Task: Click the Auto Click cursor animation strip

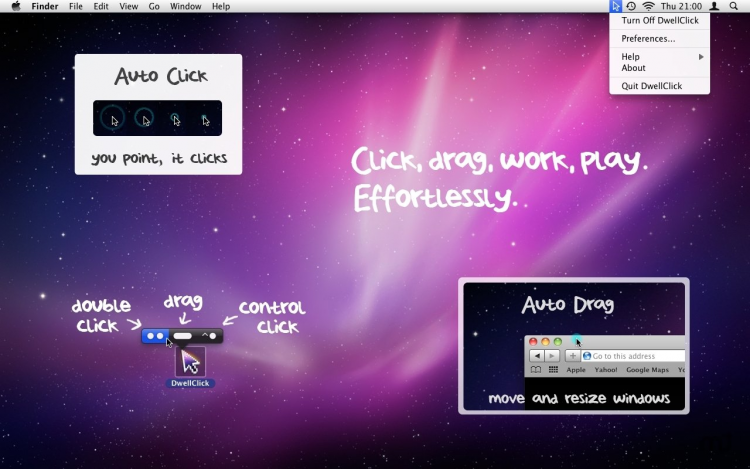Action: (157, 118)
